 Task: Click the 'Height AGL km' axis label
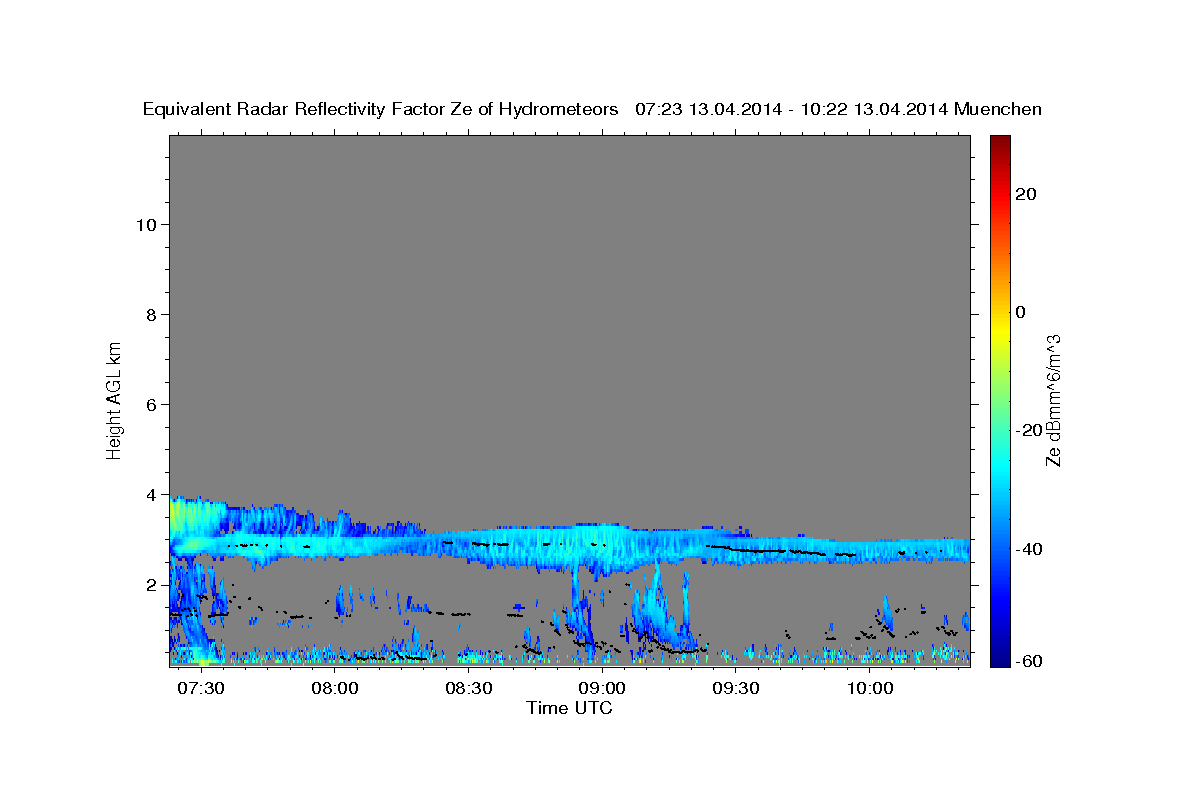point(114,399)
